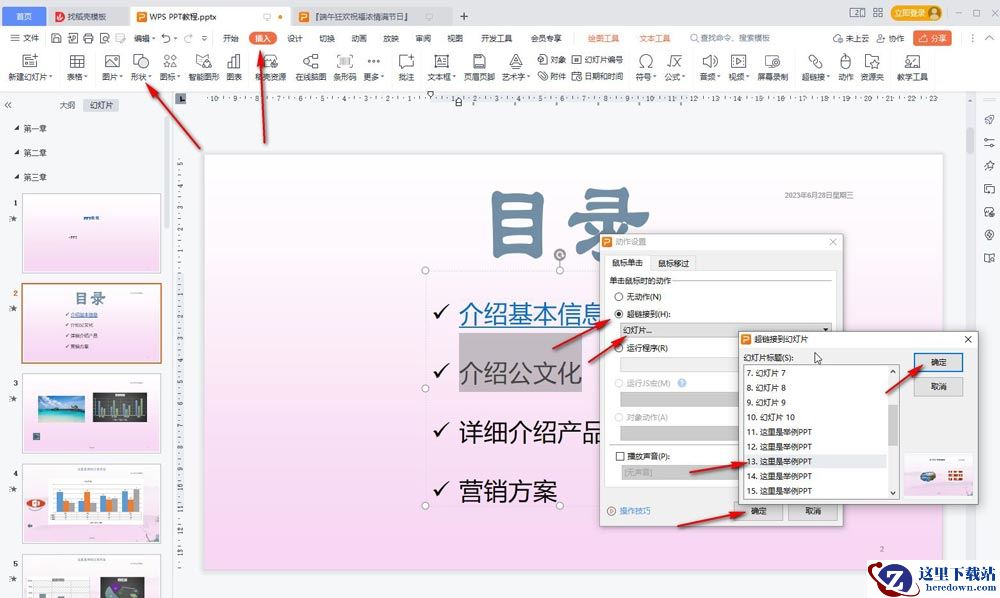Select the 超链接到(H) radio button

619,314
